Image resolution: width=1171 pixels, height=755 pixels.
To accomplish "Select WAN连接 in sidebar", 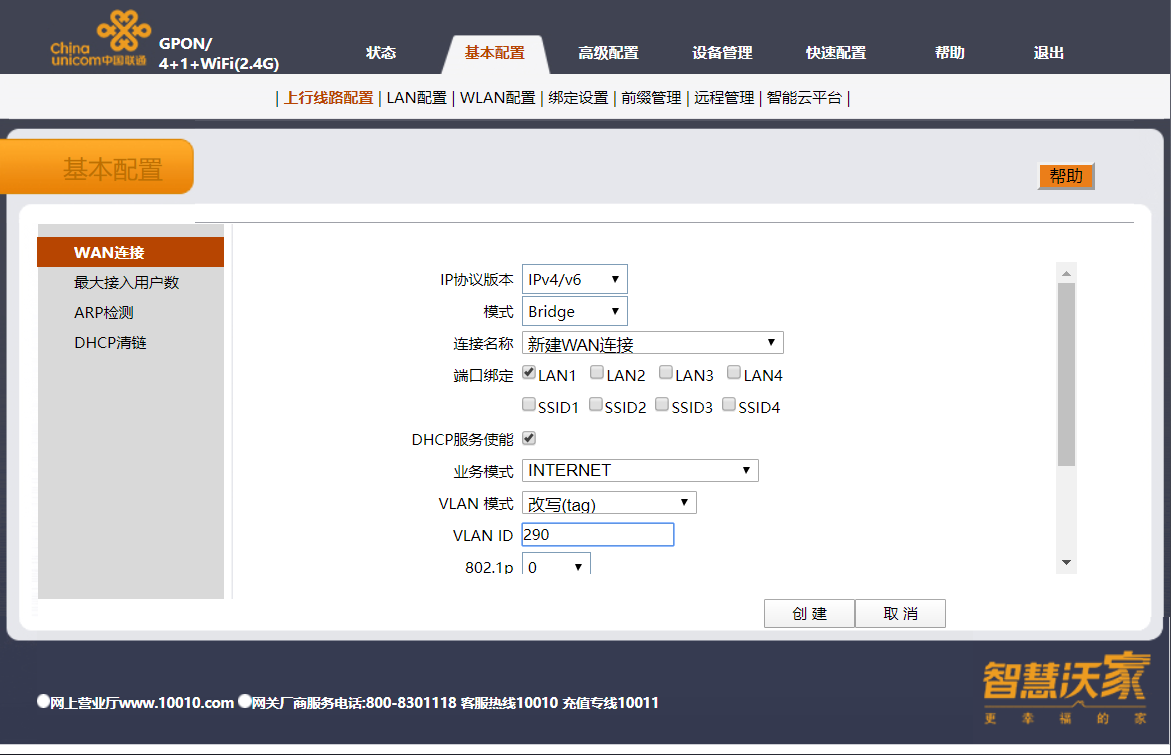I will [131, 252].
